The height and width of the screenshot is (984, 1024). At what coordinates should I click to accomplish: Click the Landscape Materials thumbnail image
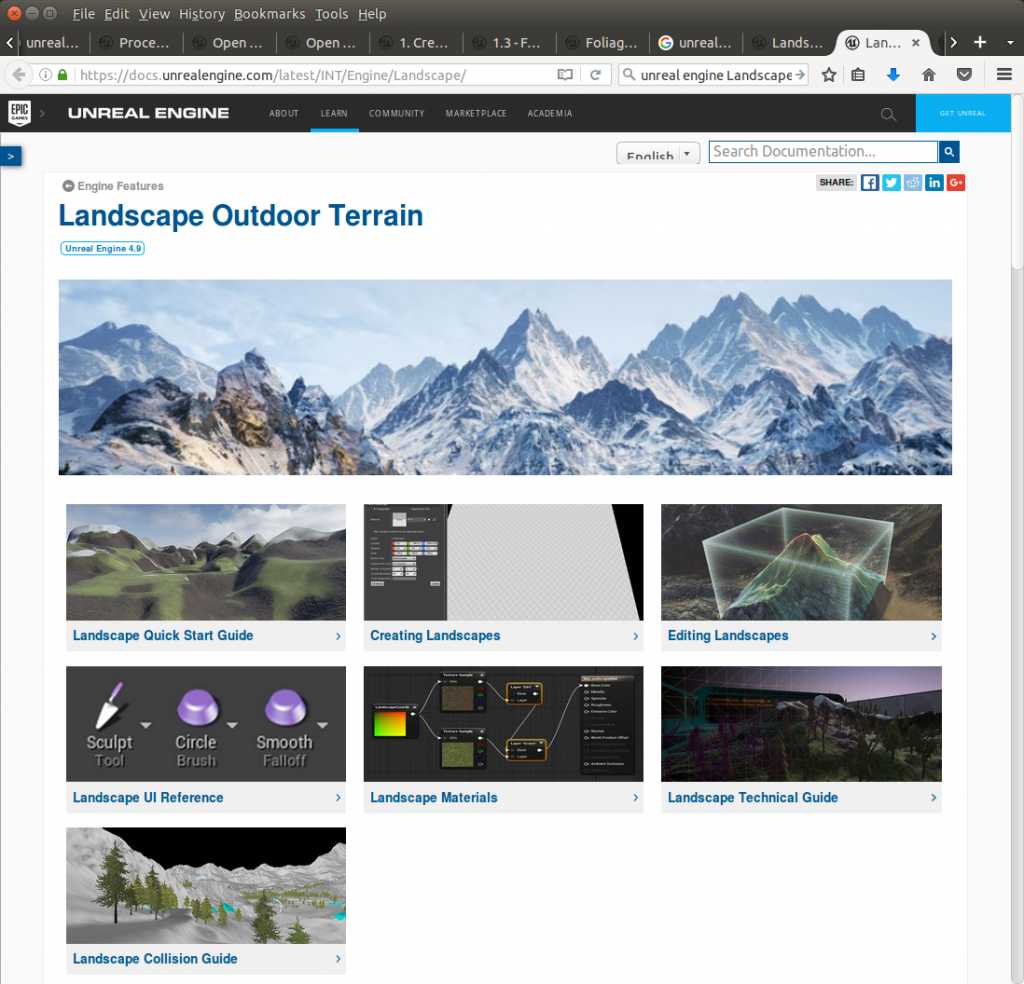(x=503, y=724)
